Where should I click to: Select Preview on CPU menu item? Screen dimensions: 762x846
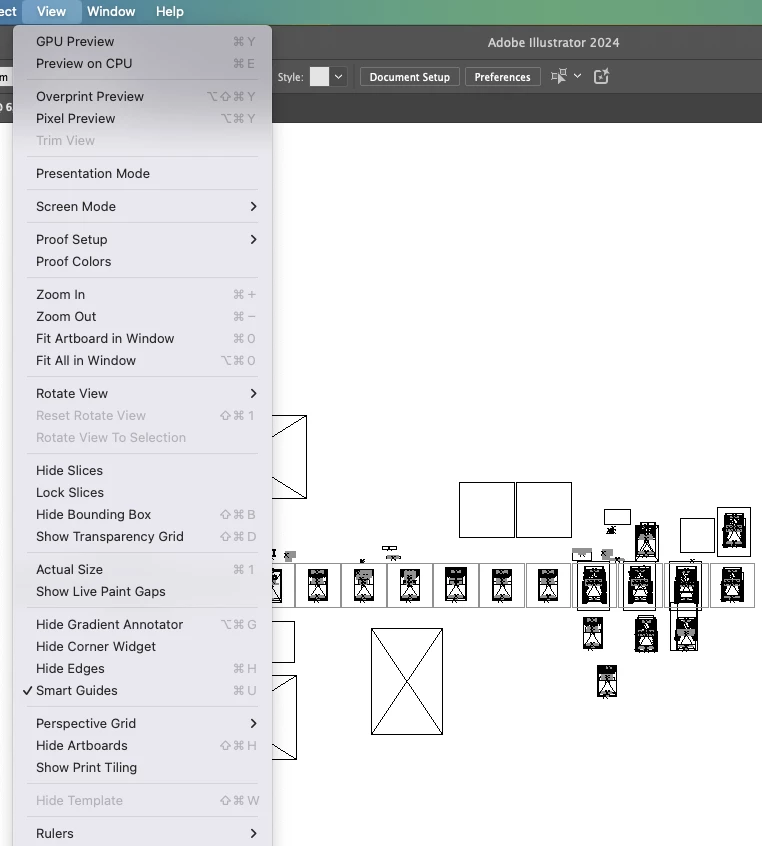[x=142, y=64]
